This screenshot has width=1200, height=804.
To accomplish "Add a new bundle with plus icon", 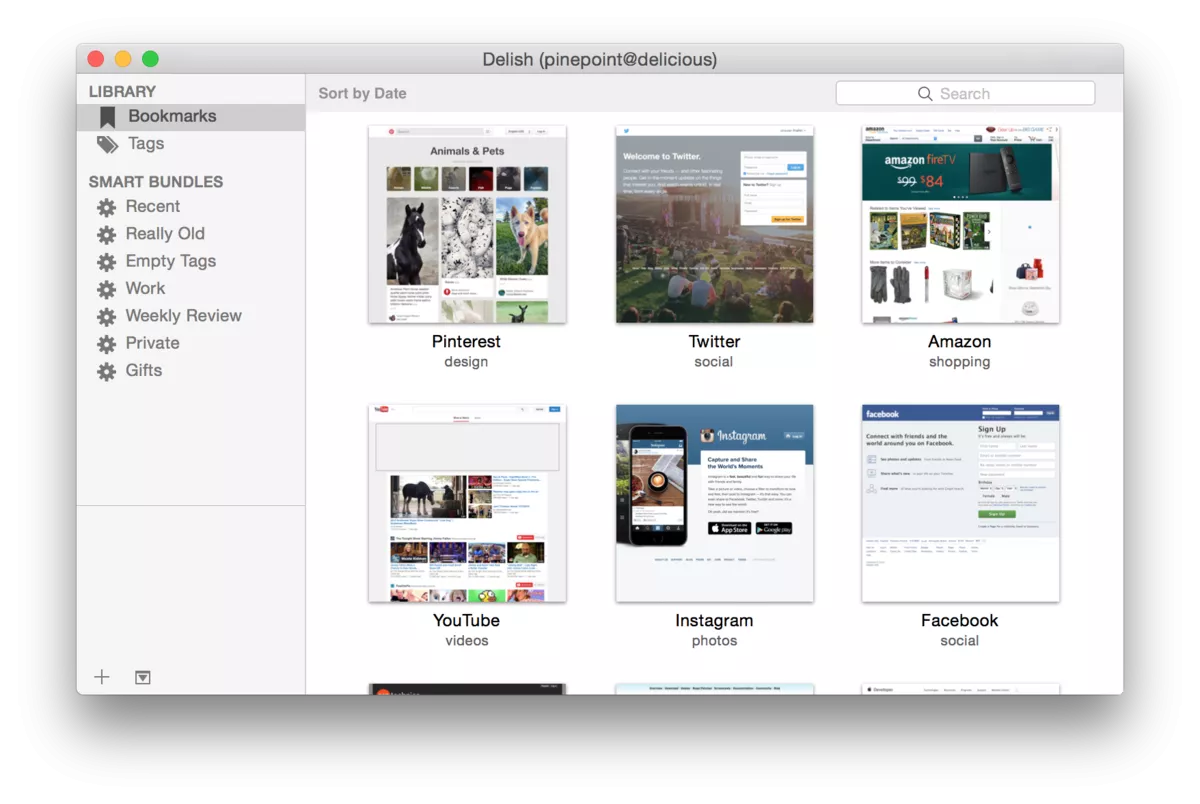I will 102,677.
